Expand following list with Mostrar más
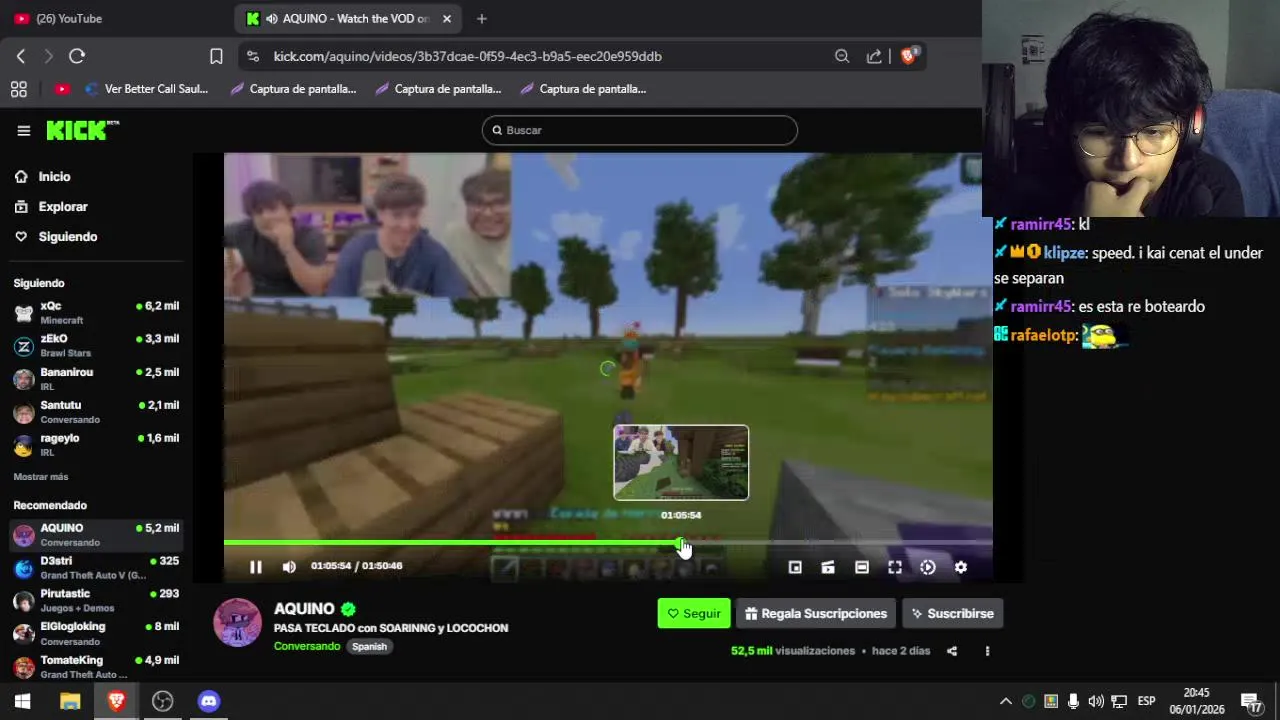Screen dimensions: 1280x720 [41, 477]
